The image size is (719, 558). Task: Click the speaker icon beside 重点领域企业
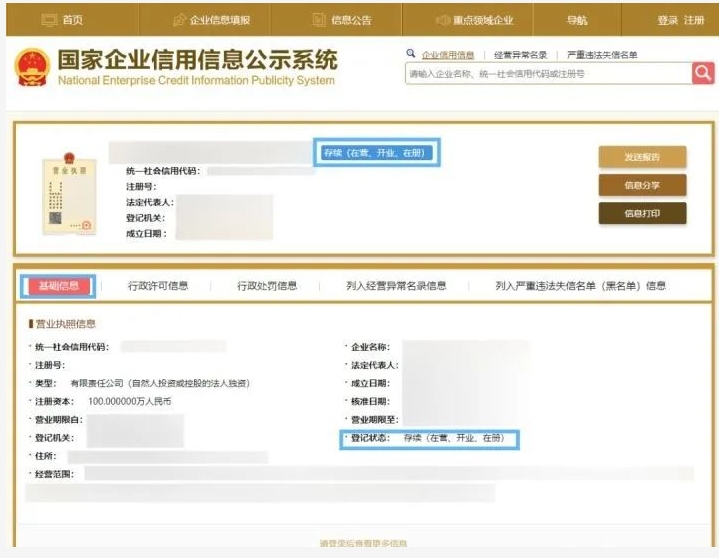(x=442, y=20)
